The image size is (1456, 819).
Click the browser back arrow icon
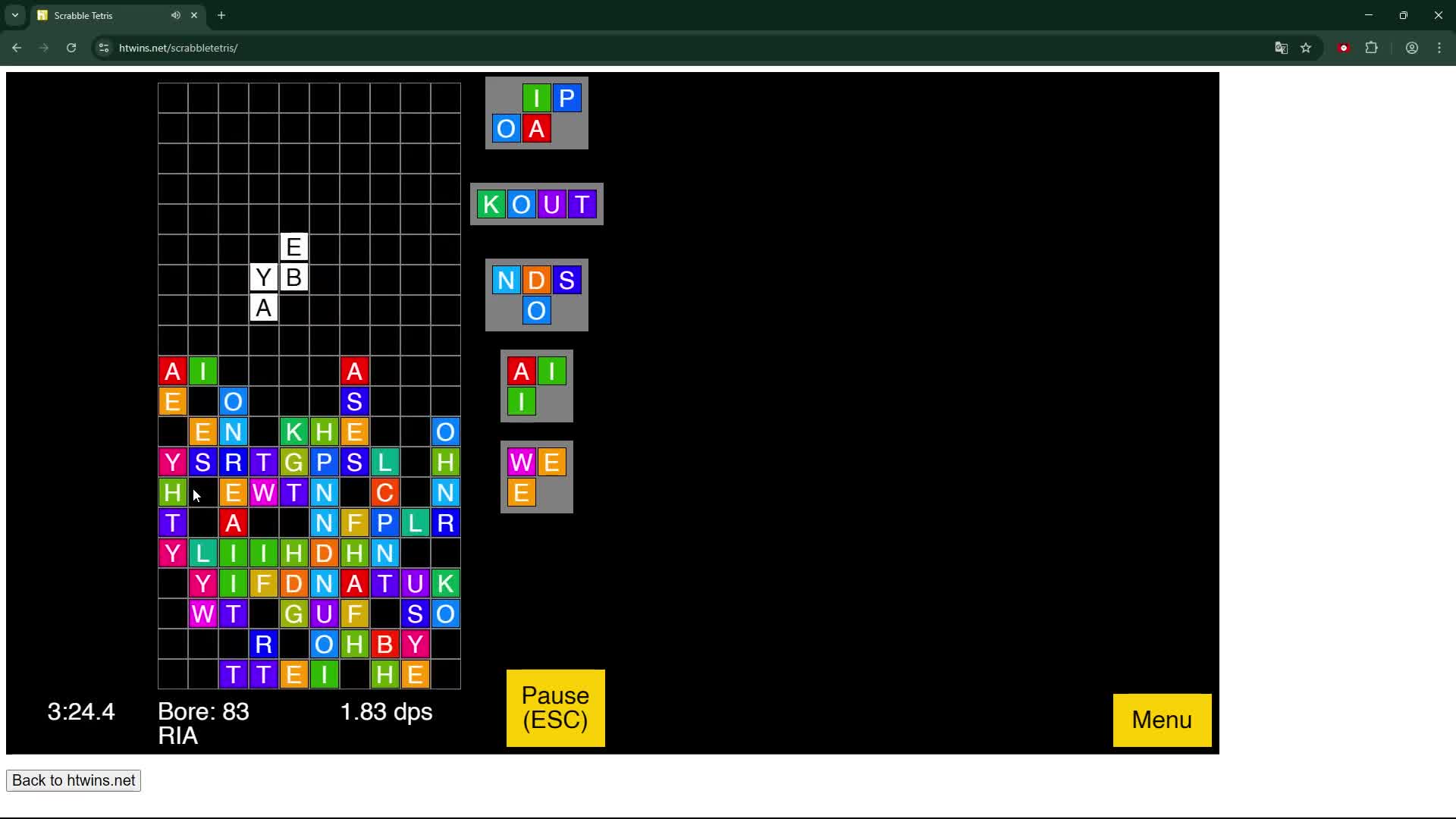[x=17, y=47]
